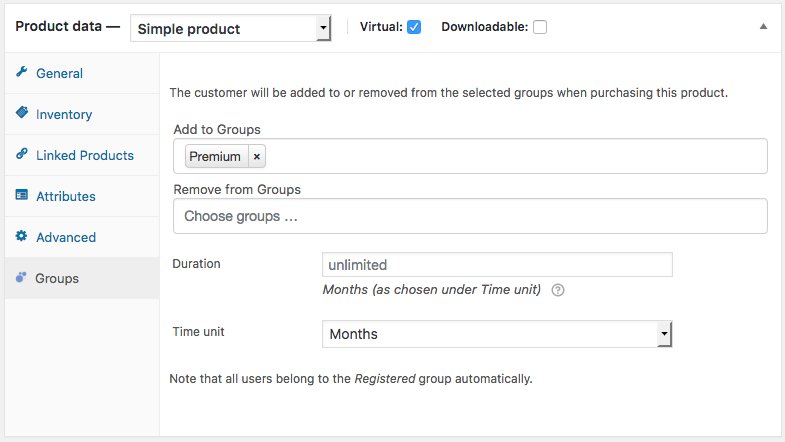Remove the Premium group tag
Screen dimensions: 785x442
[x=257, y=157]
